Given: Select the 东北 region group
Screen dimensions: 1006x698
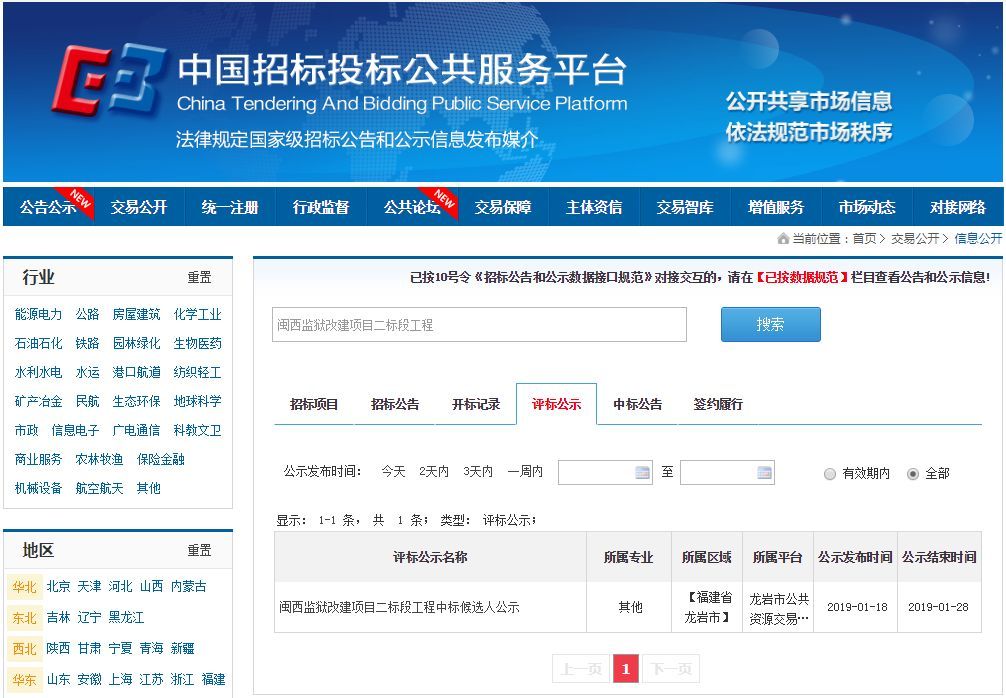Looking at the screenshot, I should tap(24, 618).
